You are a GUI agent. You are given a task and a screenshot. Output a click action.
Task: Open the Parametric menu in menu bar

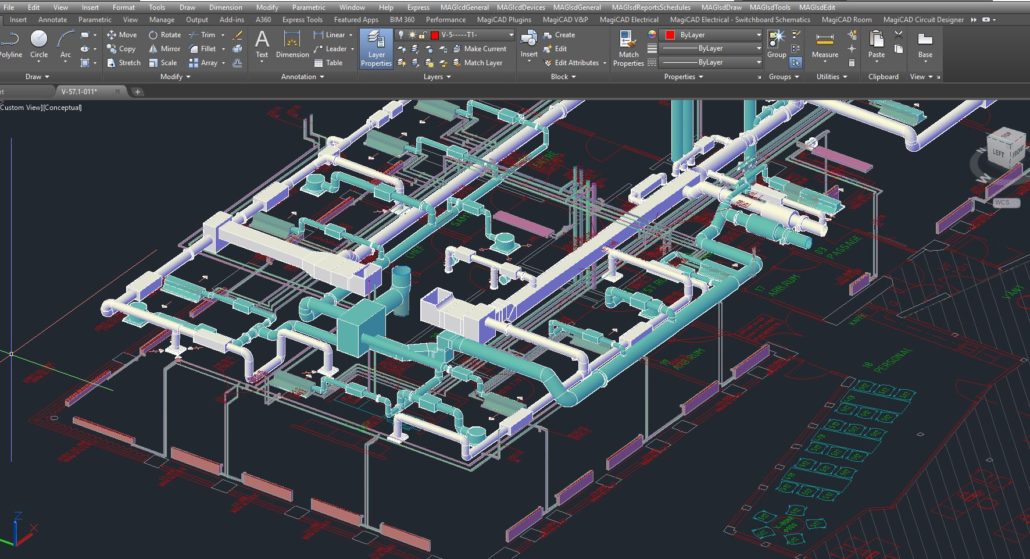pos(308,6)
